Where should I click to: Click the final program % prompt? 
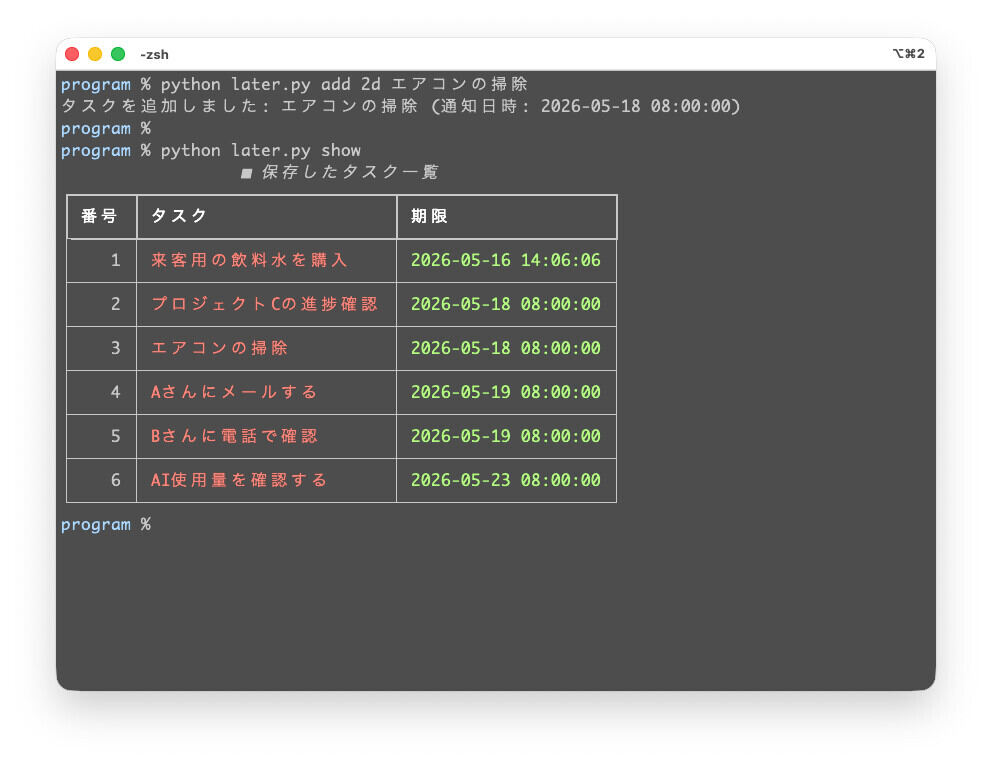(x=106, y=525)
